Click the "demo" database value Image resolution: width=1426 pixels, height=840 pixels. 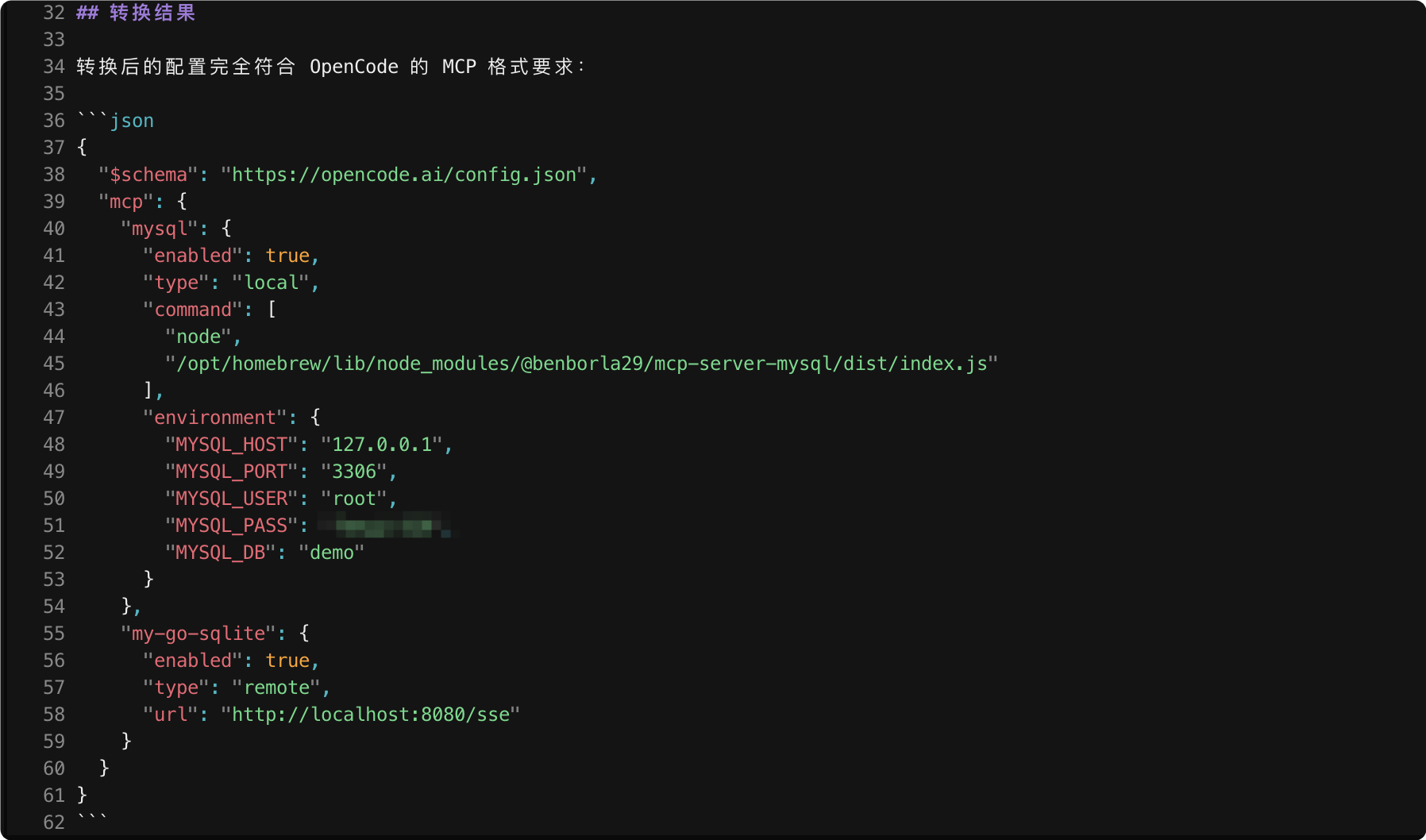(332, 553)
